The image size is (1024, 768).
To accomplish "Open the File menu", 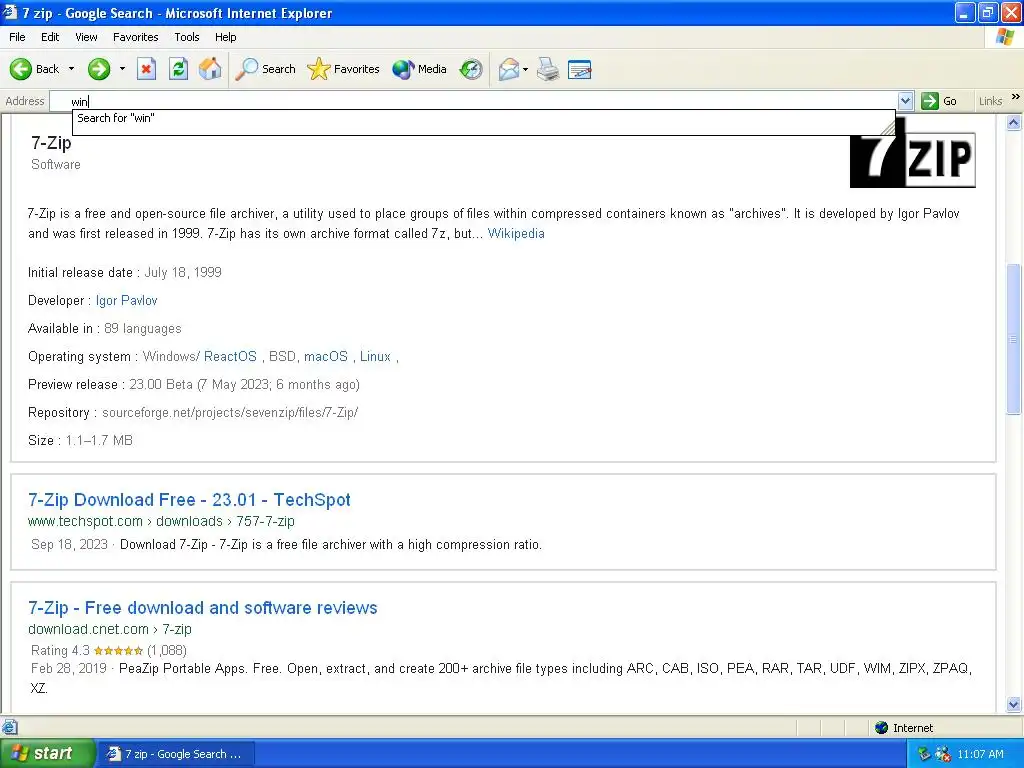I will 17,37.
